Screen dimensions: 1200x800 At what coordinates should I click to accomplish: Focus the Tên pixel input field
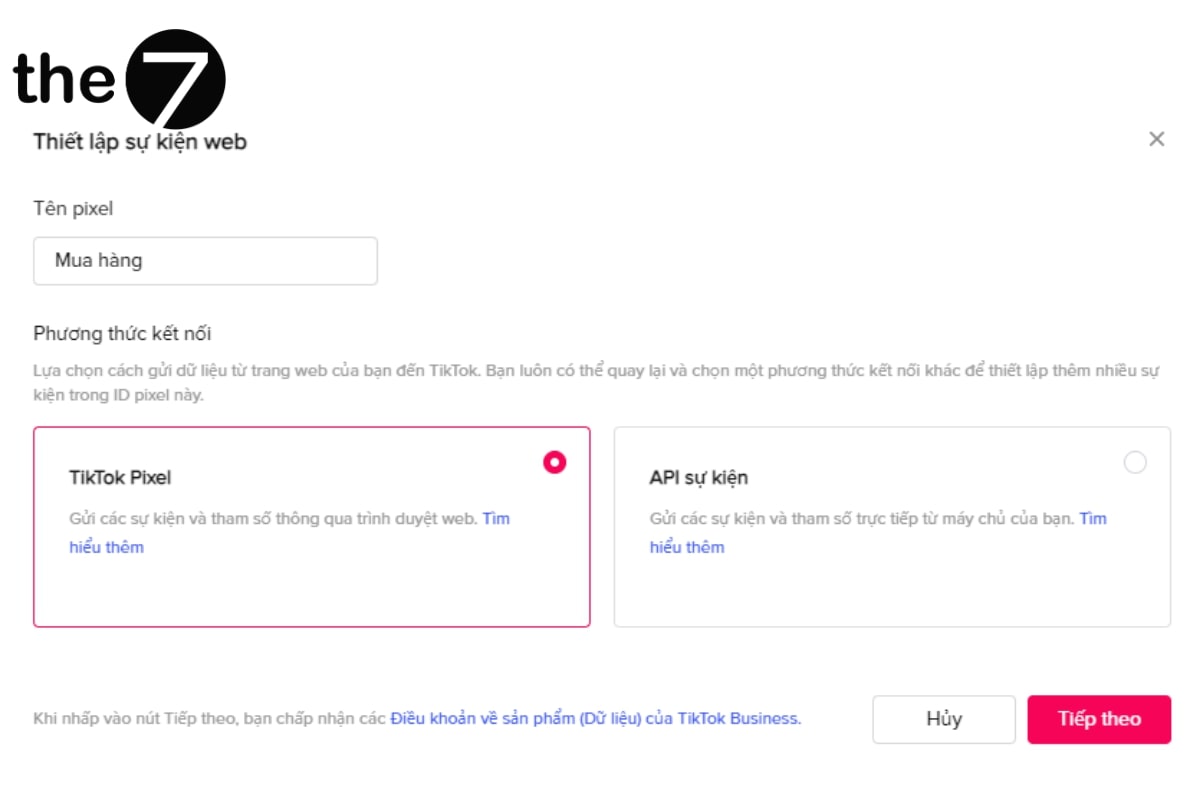[x=205, y=261]
